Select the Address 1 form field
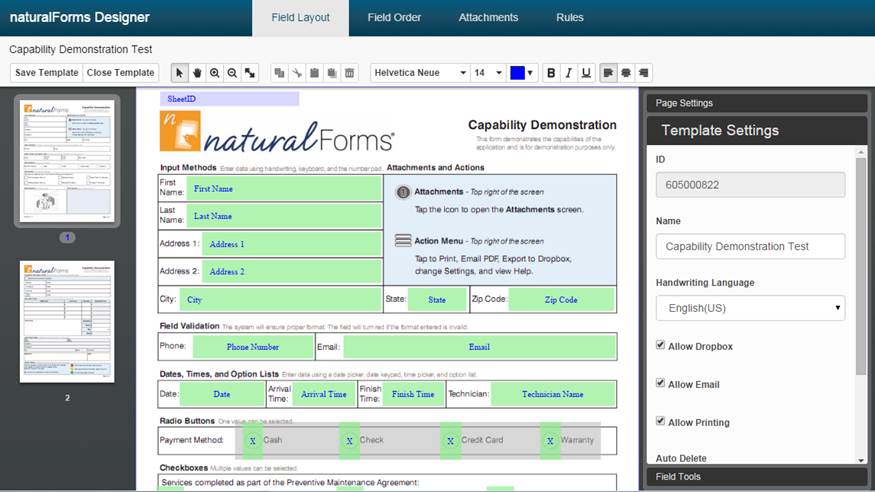Screen dimensions: 875x492 (x=292, y=244)
